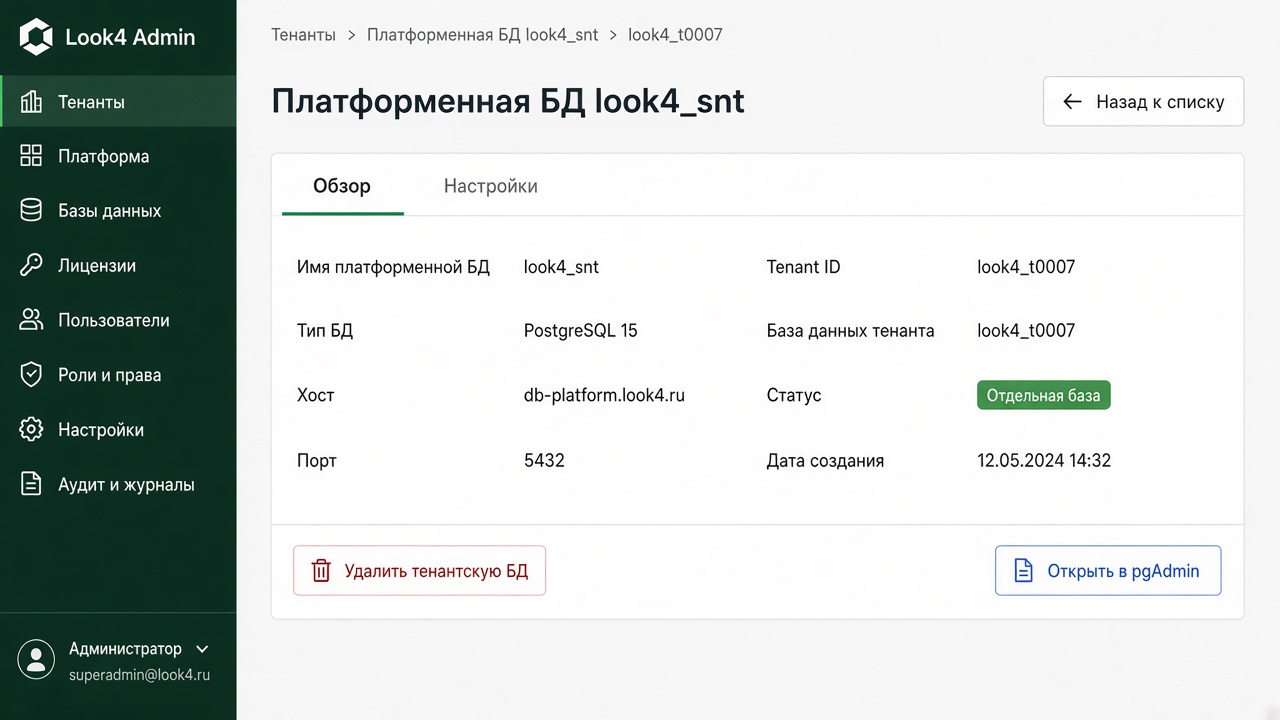Viewport: 1280px width, 720px height.
Task: Click the document icon on pgAdmin button
Action: [x=1023, y=571]
